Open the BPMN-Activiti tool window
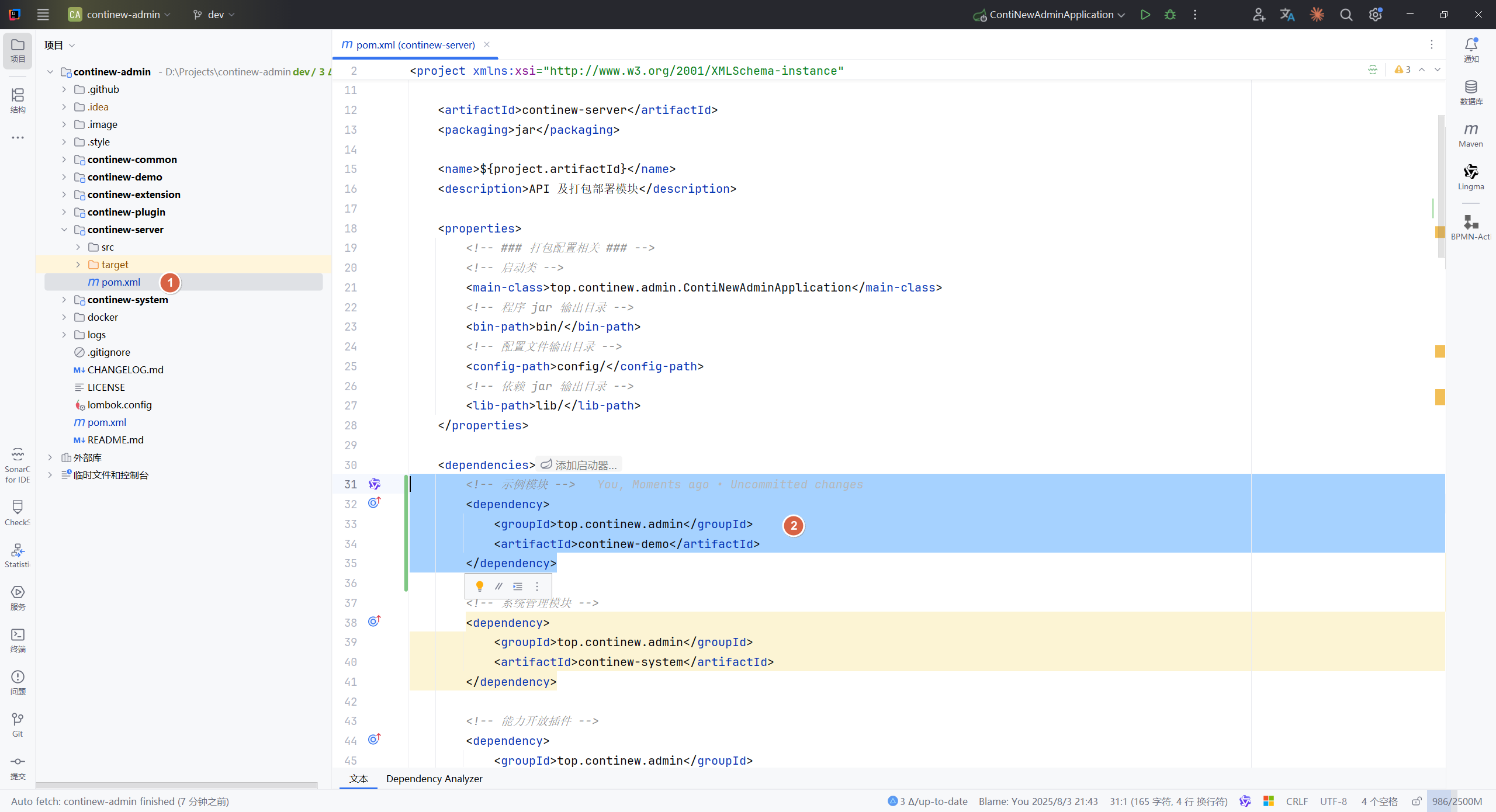The height and width of the screenshot is (812, 1496). tap(1471, 227)
